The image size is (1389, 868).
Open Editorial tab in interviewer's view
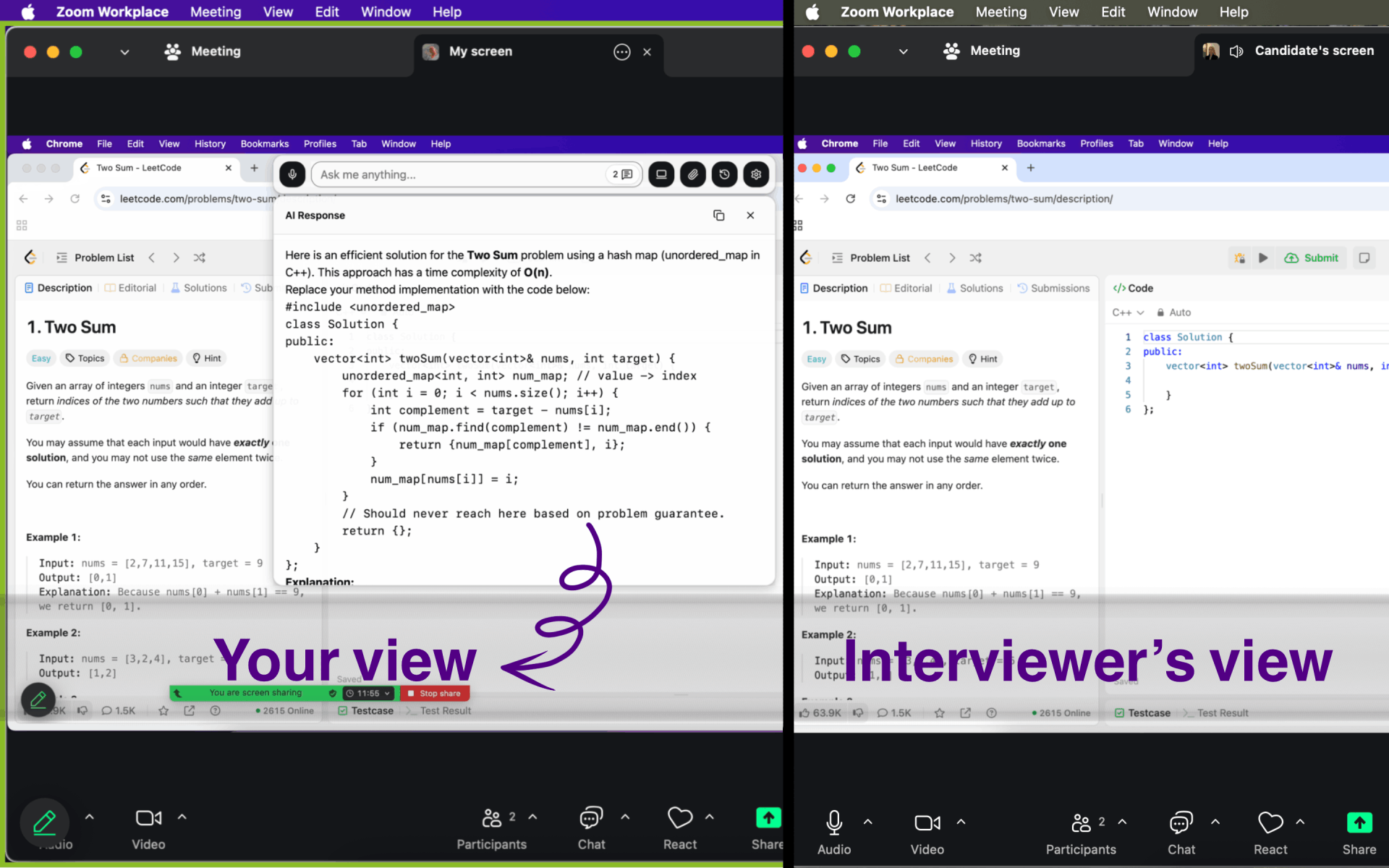tap(906, 289)
